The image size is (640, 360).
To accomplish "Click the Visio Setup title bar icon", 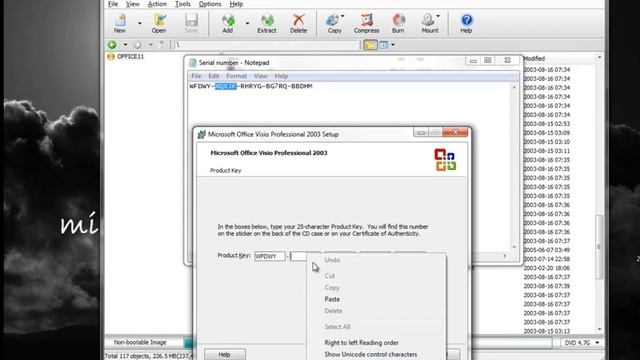I will coord(201,134).
